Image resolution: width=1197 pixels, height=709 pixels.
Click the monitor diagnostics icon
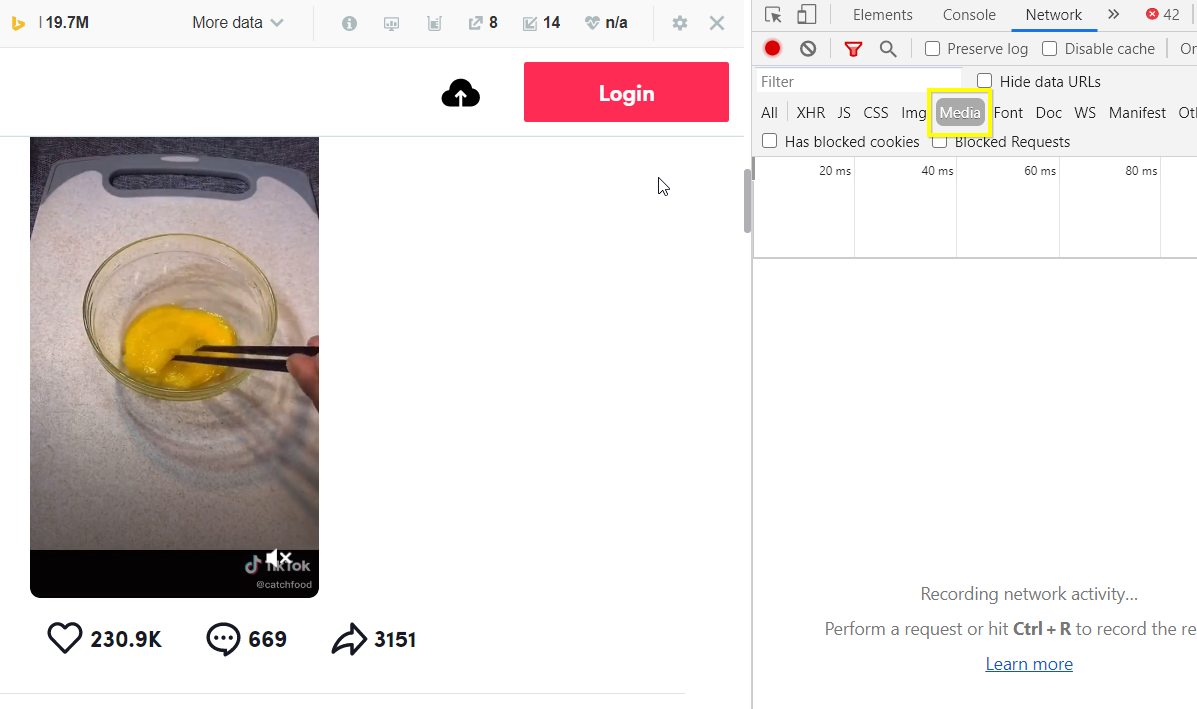392,24
